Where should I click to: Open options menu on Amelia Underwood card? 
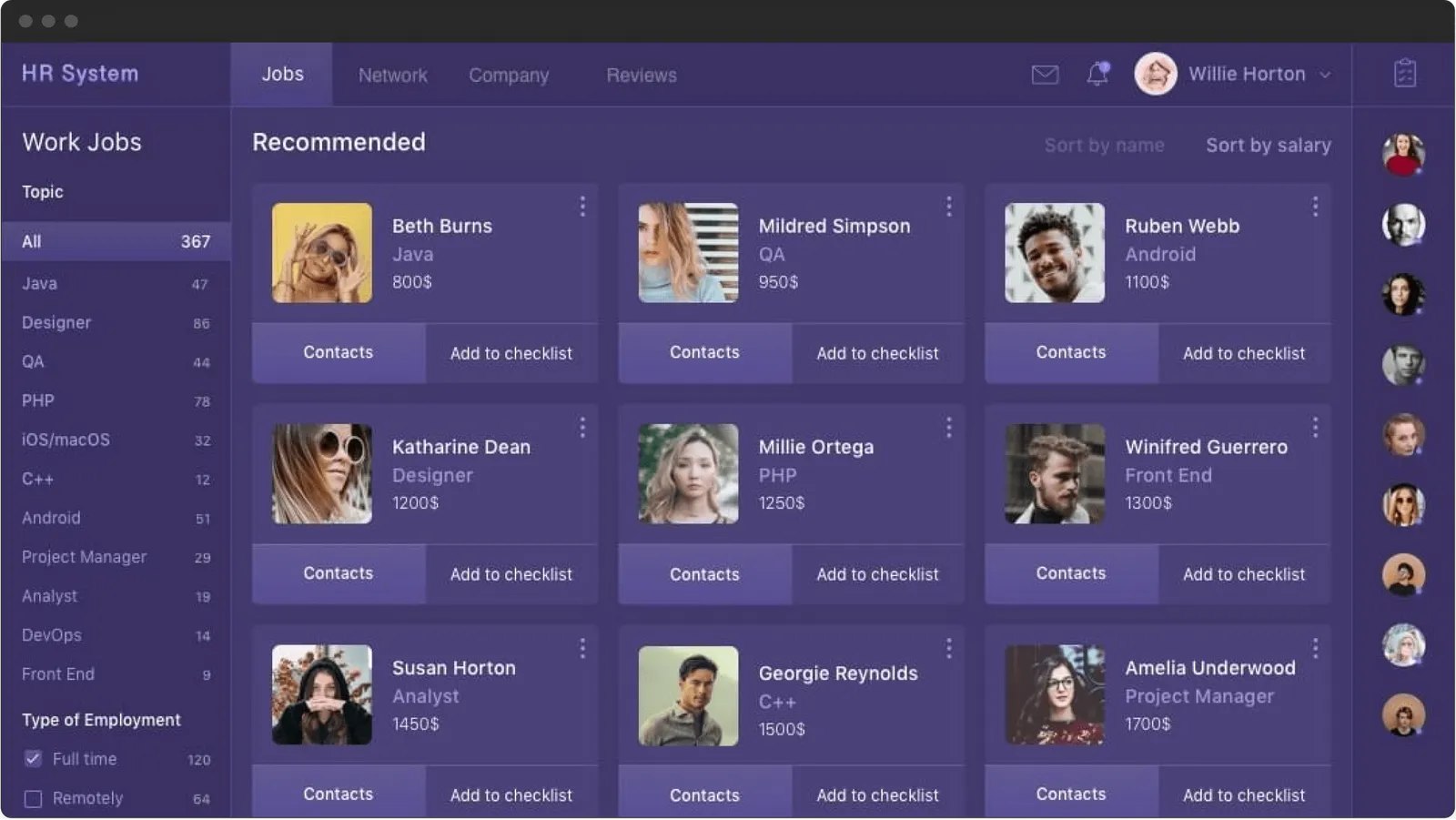point(1315,648)
